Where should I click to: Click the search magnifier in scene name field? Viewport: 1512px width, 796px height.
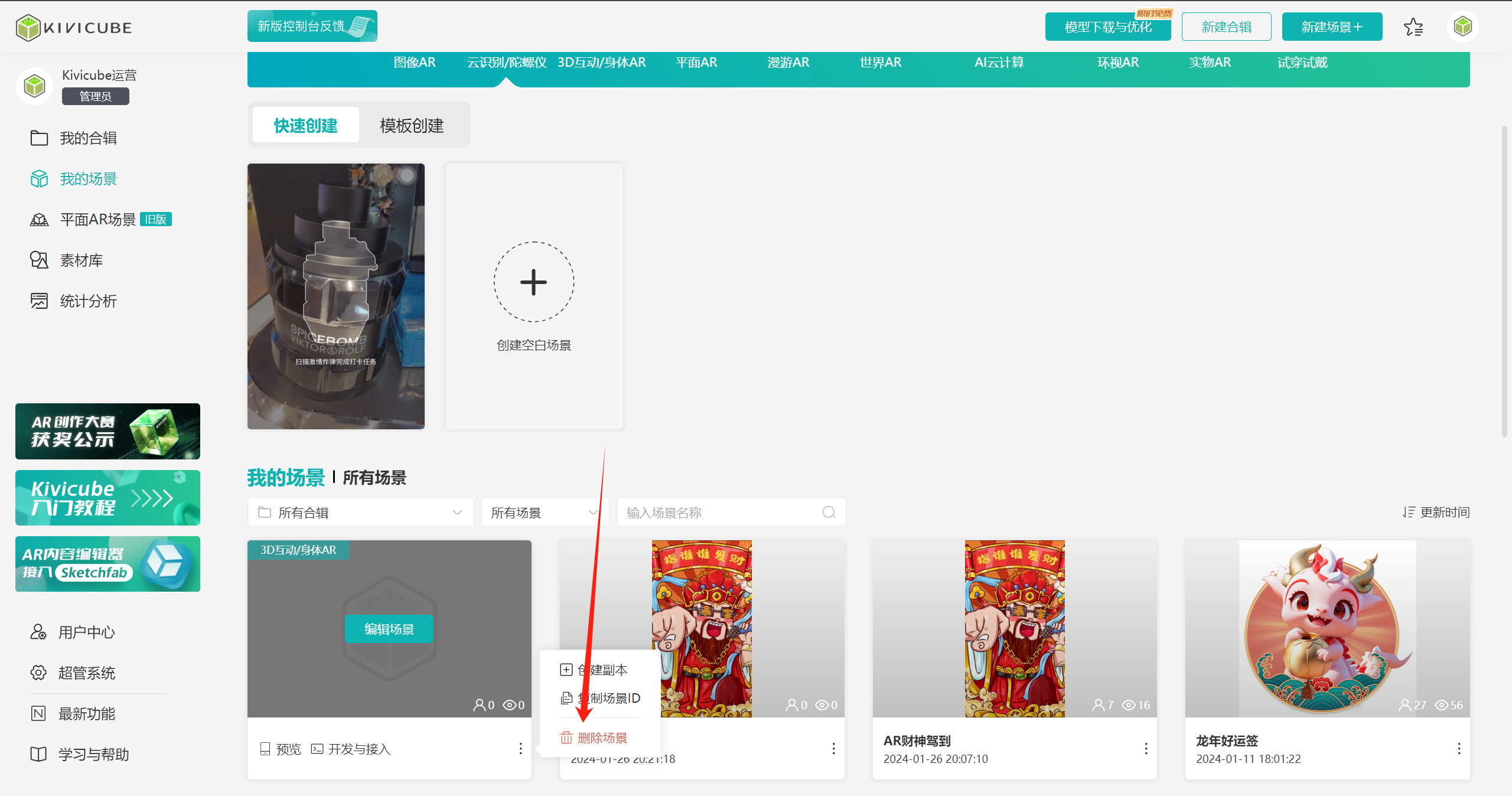pos(829,512)
